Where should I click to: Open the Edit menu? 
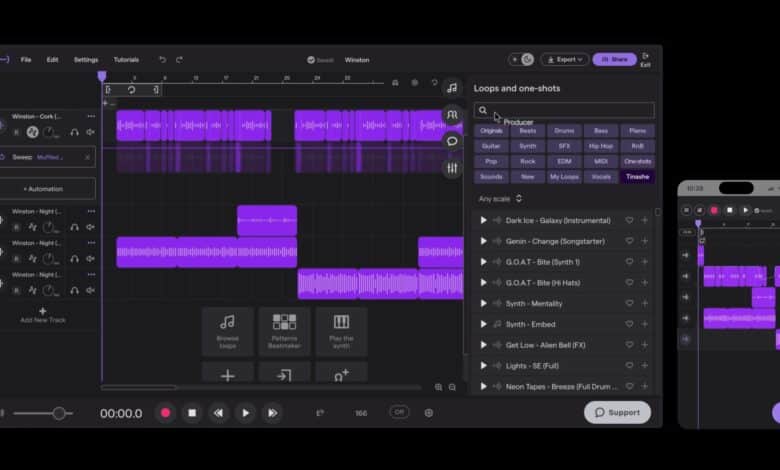(x=52, y=60)
